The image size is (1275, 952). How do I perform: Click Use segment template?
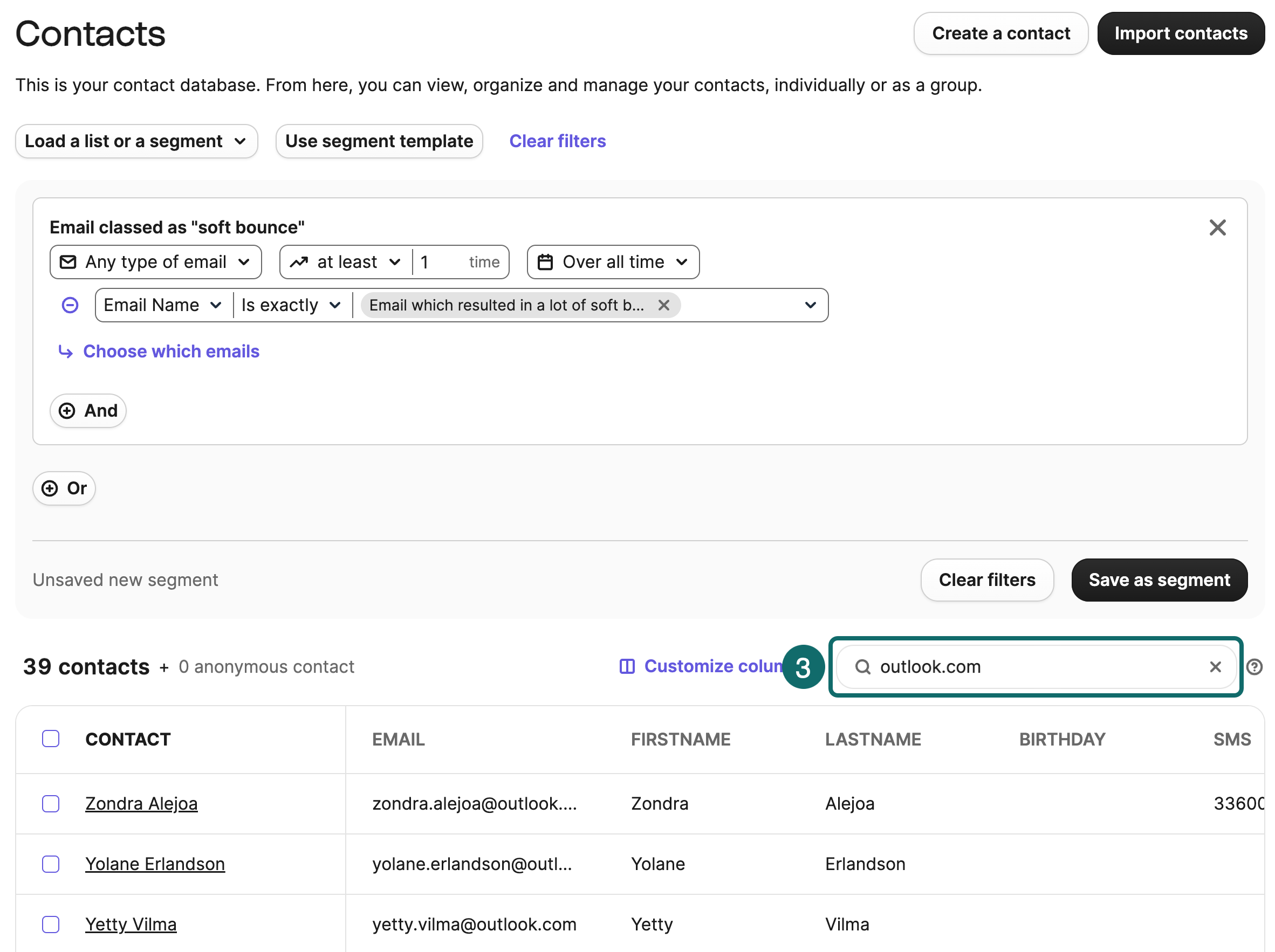[x=379, y=141]
